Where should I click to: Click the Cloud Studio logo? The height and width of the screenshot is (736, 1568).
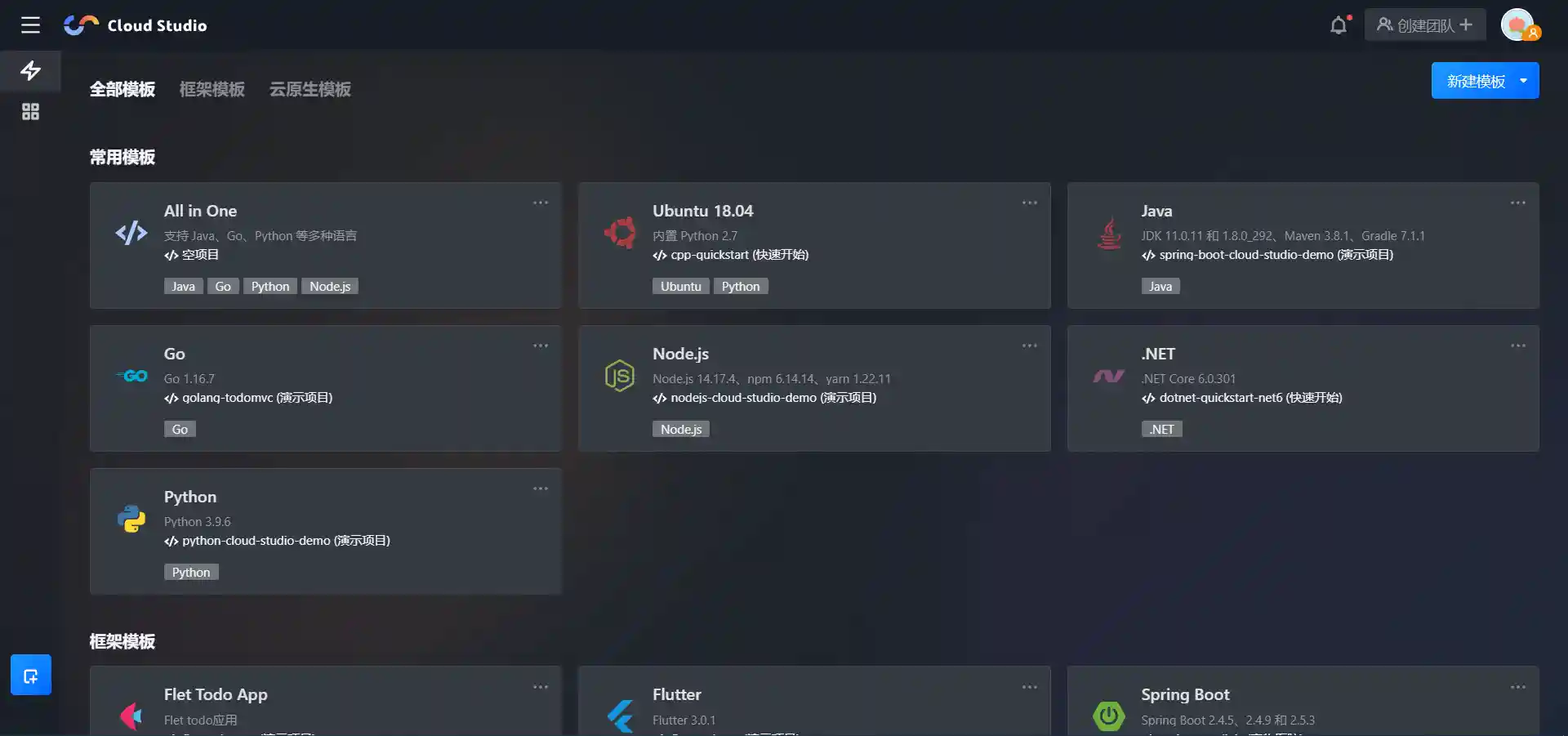pyautogui.click(x=136, y=25)
